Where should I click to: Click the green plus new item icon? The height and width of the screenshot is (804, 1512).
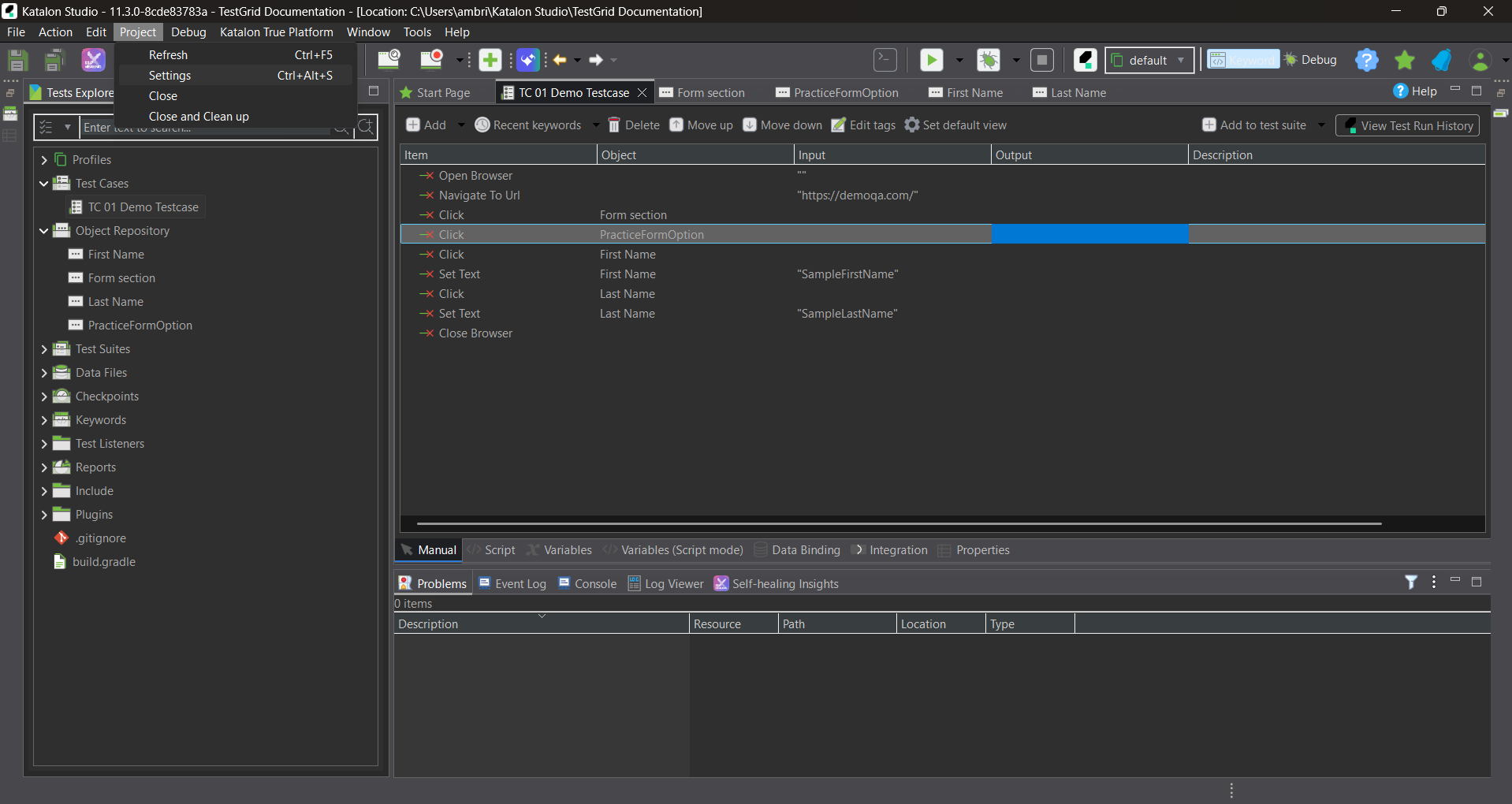[x=490, y=60]
